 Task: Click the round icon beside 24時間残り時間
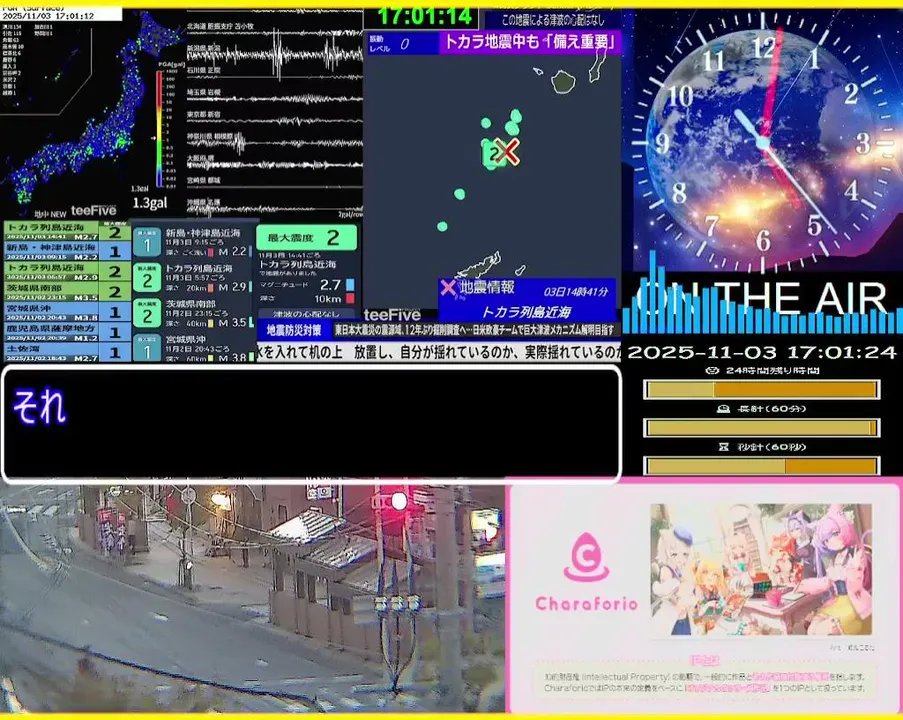point(712,370)
